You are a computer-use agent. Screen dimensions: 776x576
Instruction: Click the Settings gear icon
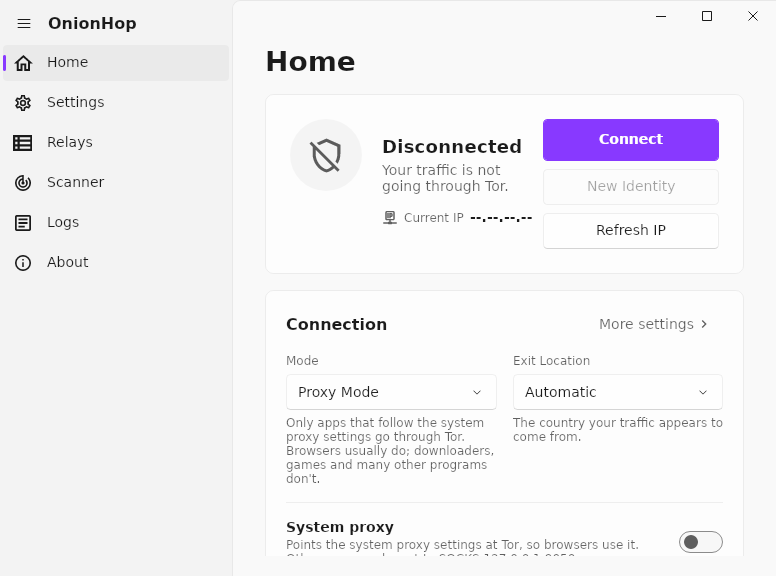23,102
